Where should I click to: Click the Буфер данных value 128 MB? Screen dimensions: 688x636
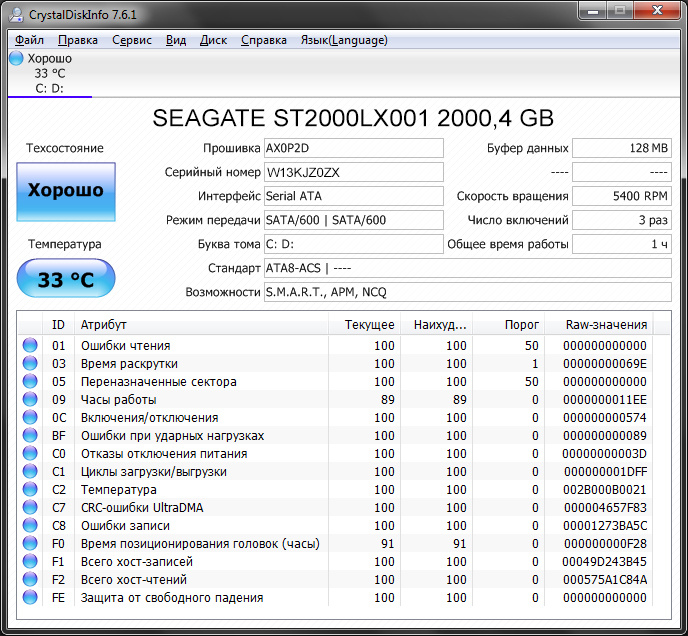(622, 148)
